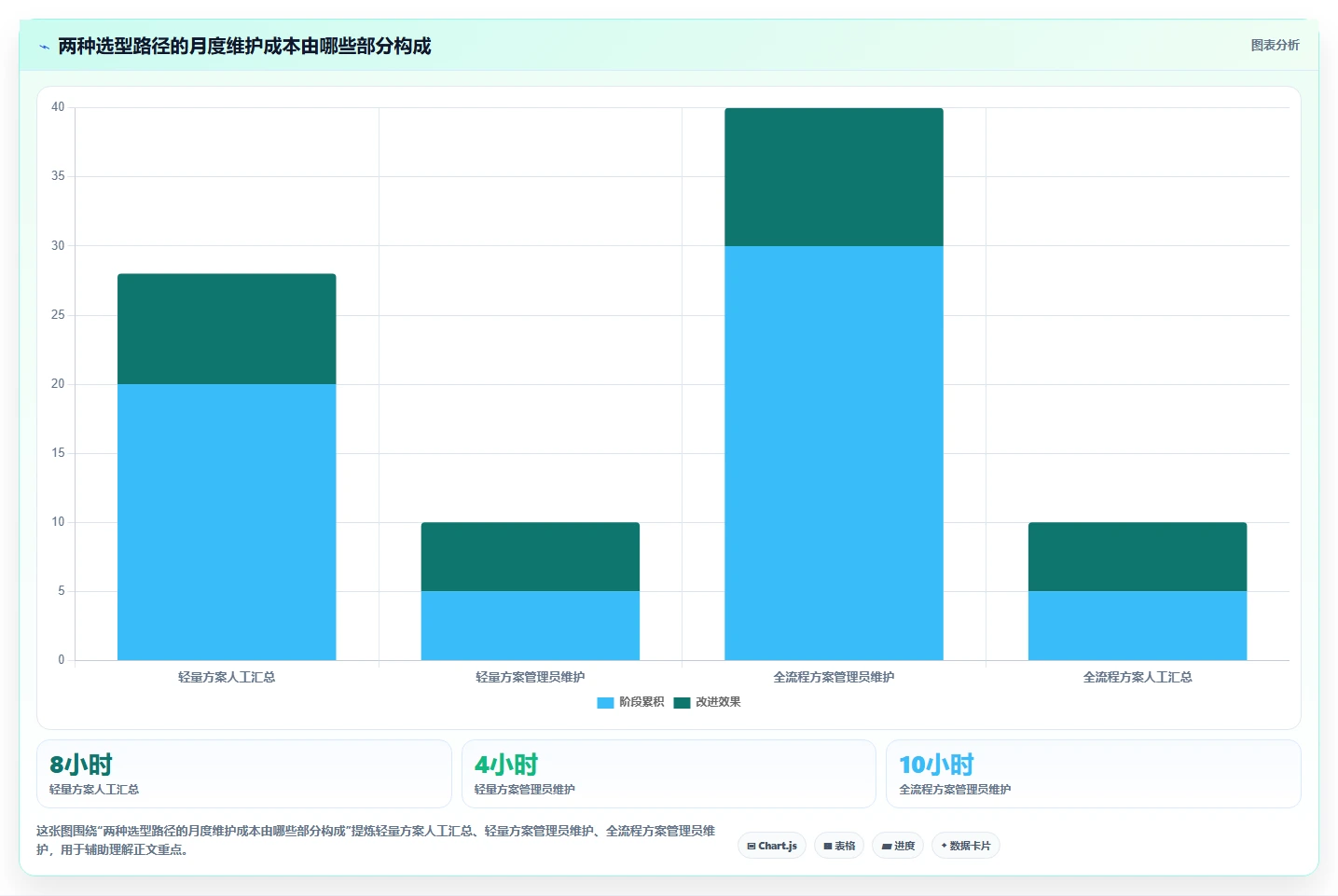Click the 轻量方案管理员维护 axis label
1338x896 pixels.
(531, 677)
